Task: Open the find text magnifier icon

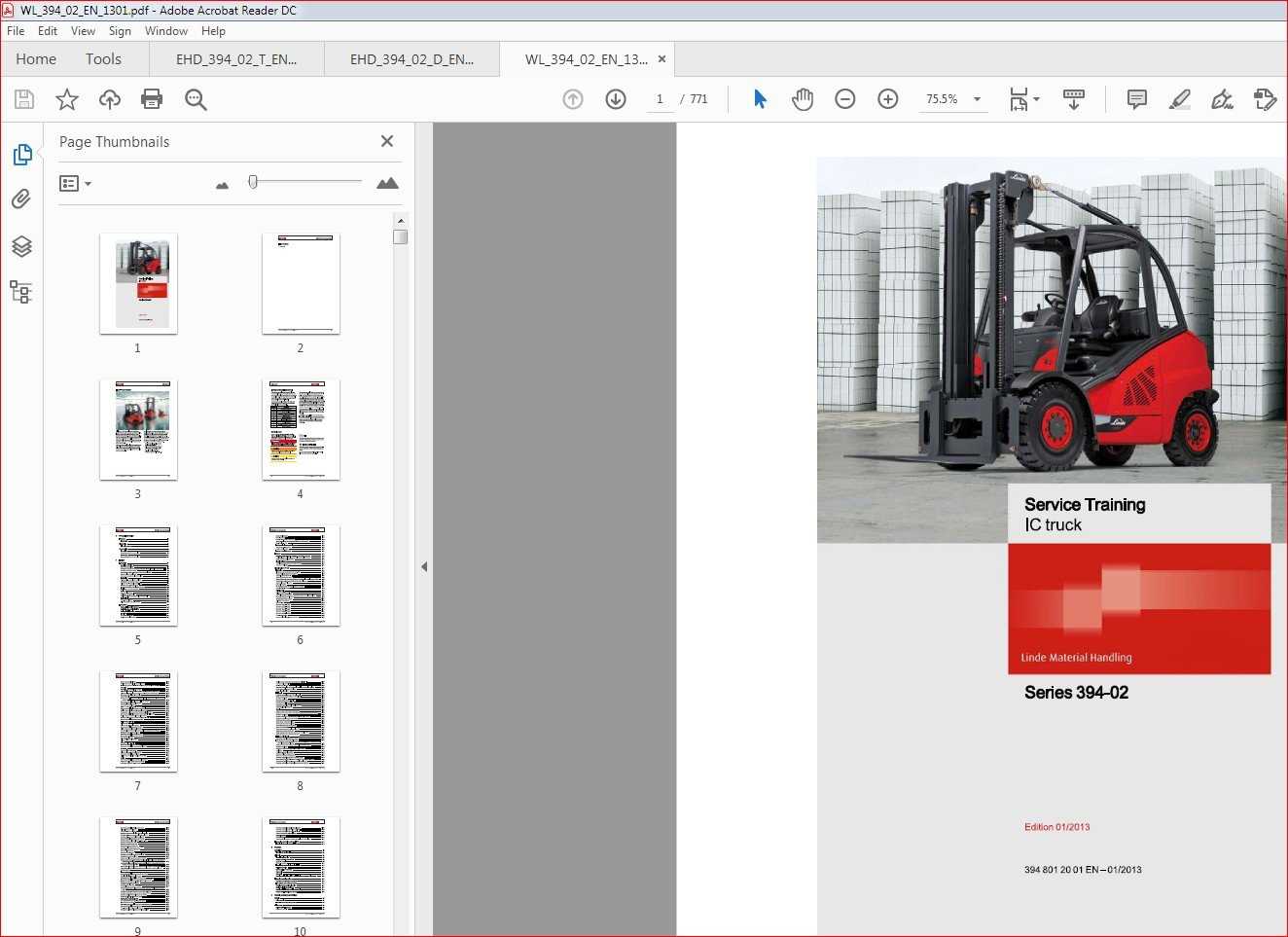Action: 196,99
